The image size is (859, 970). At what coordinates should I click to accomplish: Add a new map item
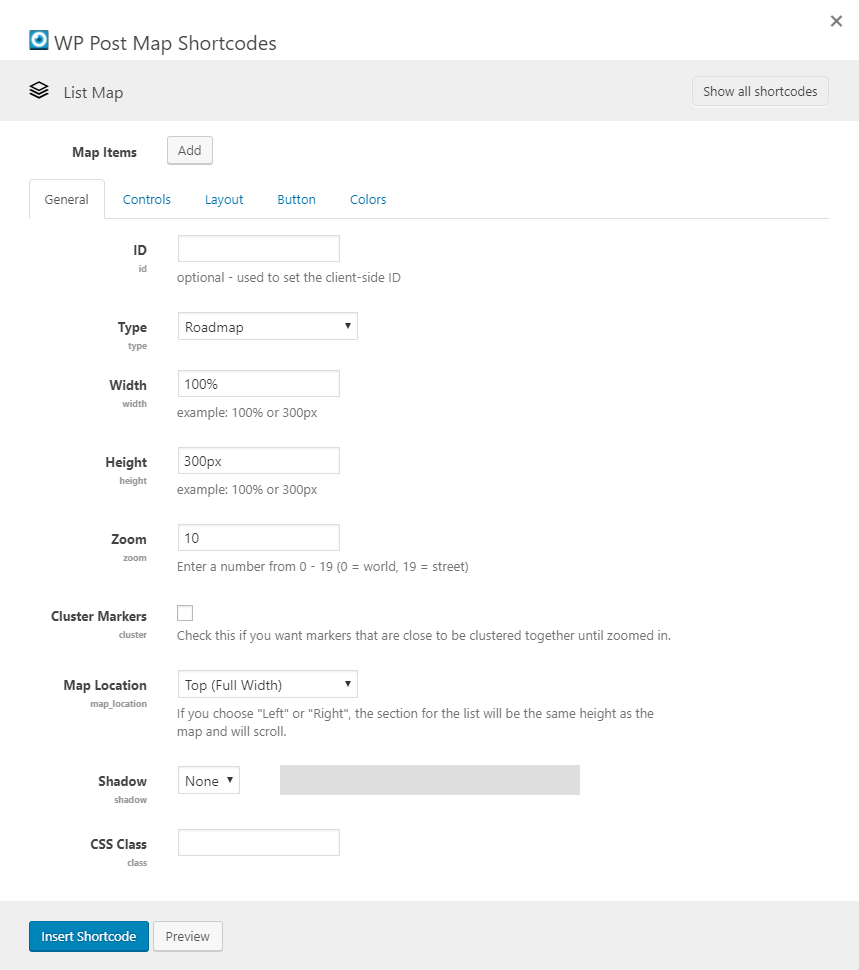tap(190, 150)
